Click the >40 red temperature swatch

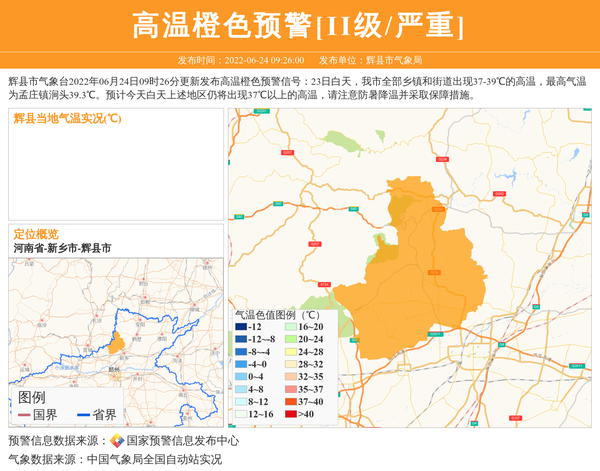[289, 414]
